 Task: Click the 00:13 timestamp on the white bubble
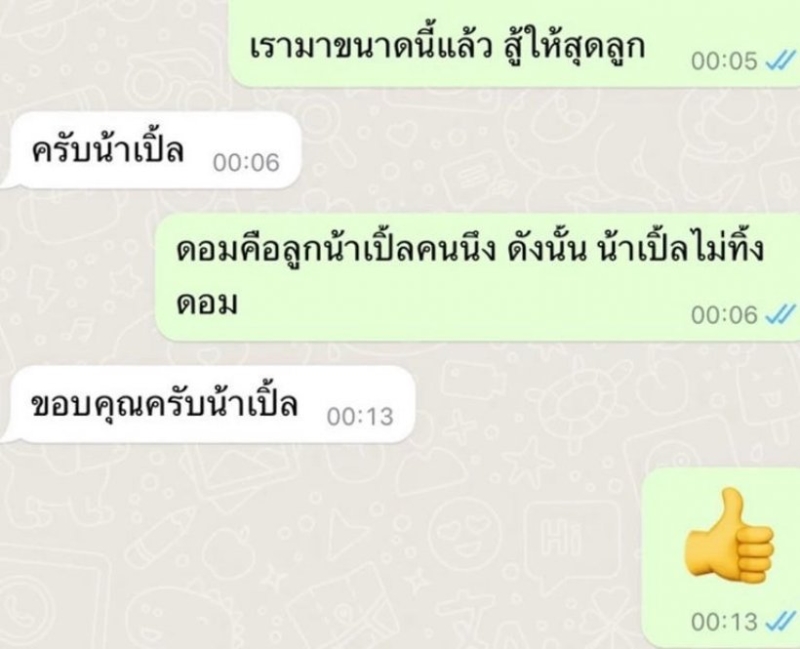[x=360, y=417]
